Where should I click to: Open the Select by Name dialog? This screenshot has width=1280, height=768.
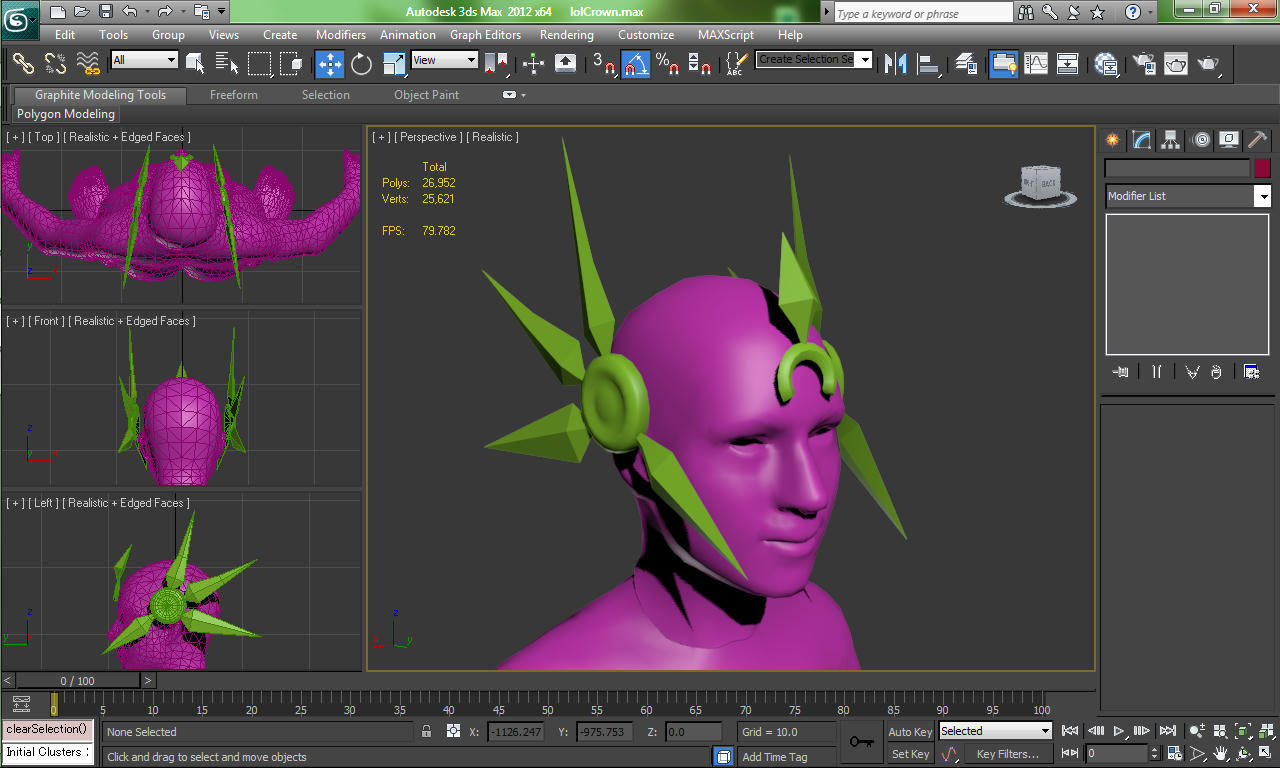pos(227,63)
